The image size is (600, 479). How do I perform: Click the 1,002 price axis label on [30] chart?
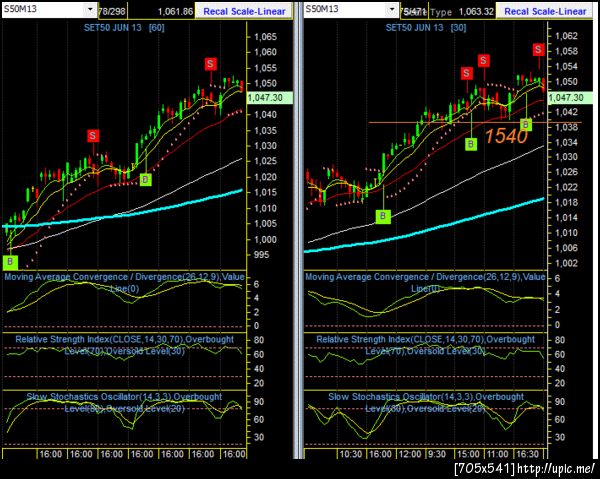[566, 263]
